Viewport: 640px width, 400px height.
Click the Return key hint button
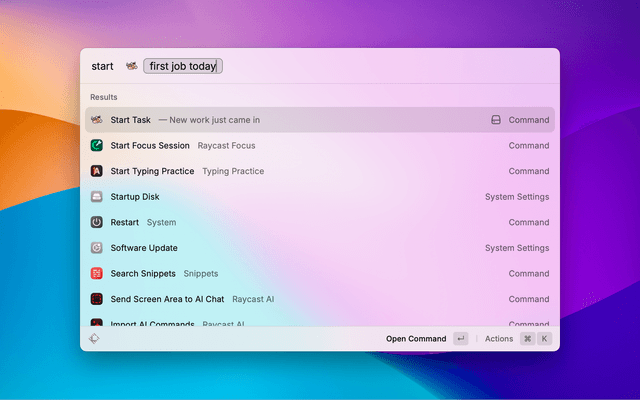460,339
